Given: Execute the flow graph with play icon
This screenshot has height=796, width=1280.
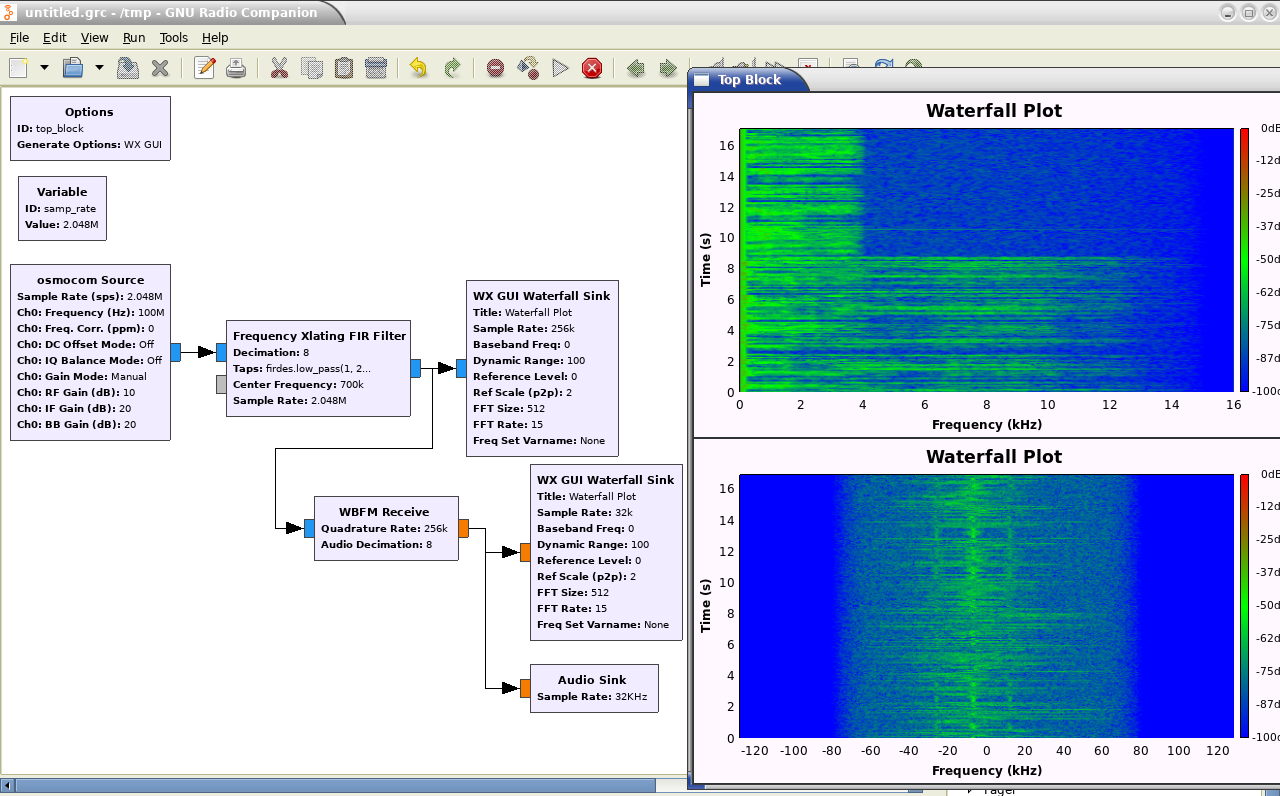Looking at the screenshot, I should (560, 68).
